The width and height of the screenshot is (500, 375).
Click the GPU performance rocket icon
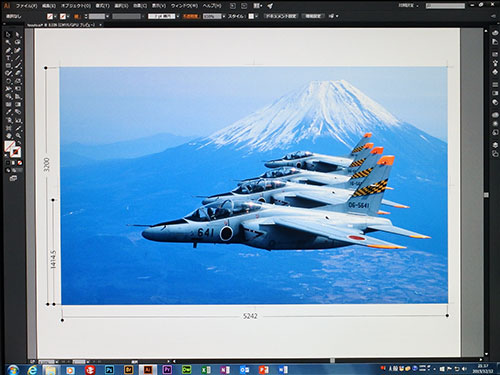(x=270, y=6)
